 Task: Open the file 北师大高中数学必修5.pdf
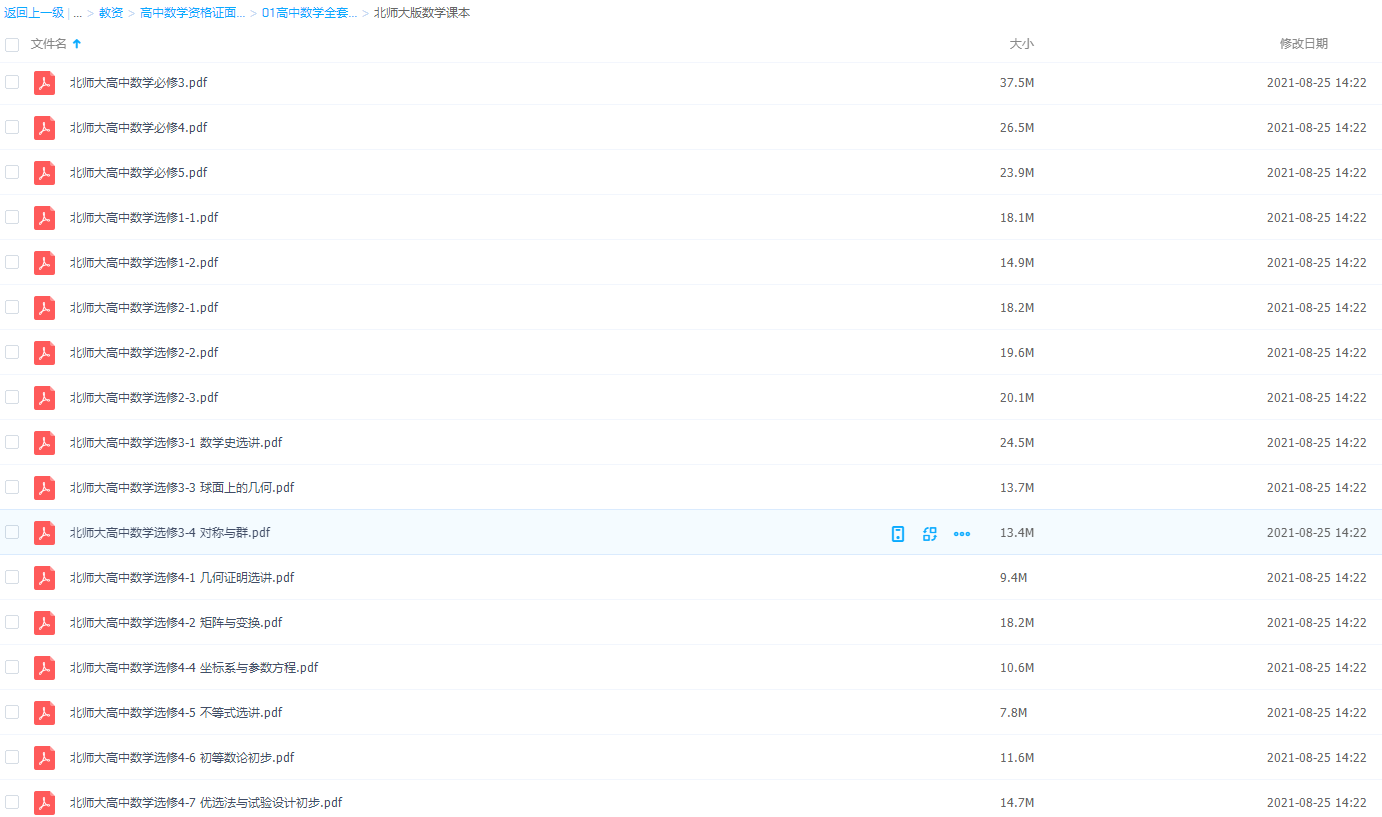click(138, 173)
